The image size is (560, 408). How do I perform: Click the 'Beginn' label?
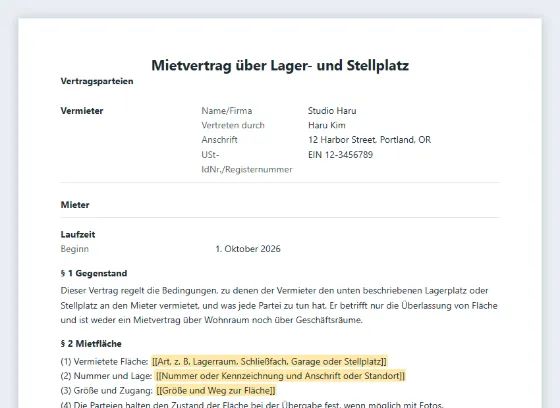click(x=75, y=249)
